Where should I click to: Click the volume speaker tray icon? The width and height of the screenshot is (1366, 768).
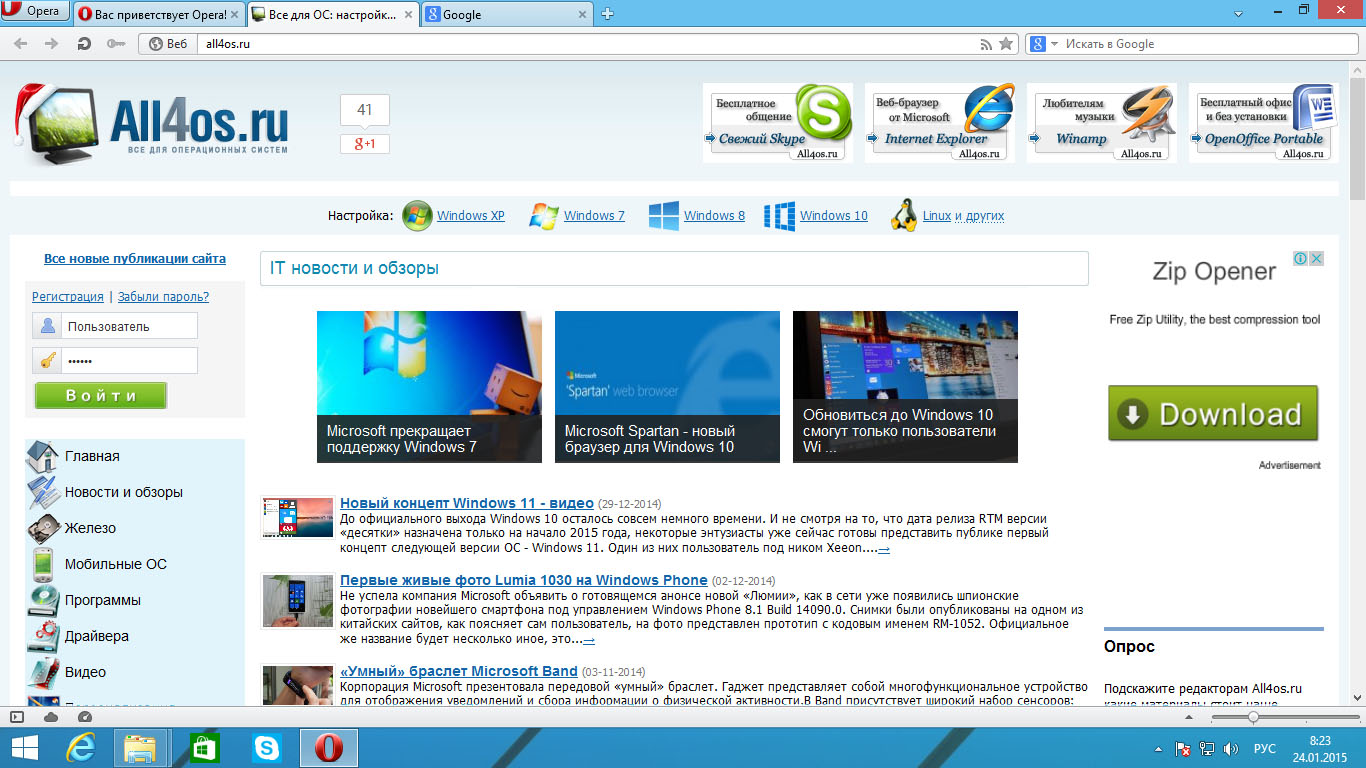[x=1230, y=748]
